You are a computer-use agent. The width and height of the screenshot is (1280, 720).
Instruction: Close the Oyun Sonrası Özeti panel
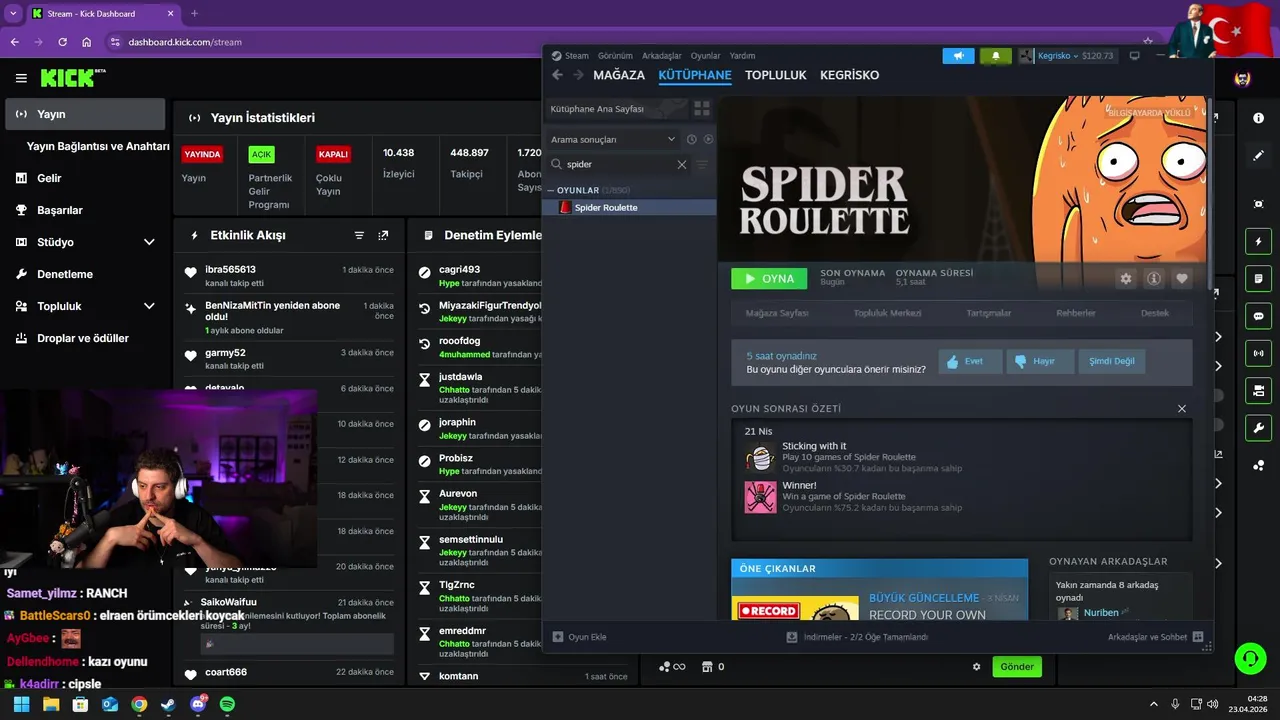1182,409
